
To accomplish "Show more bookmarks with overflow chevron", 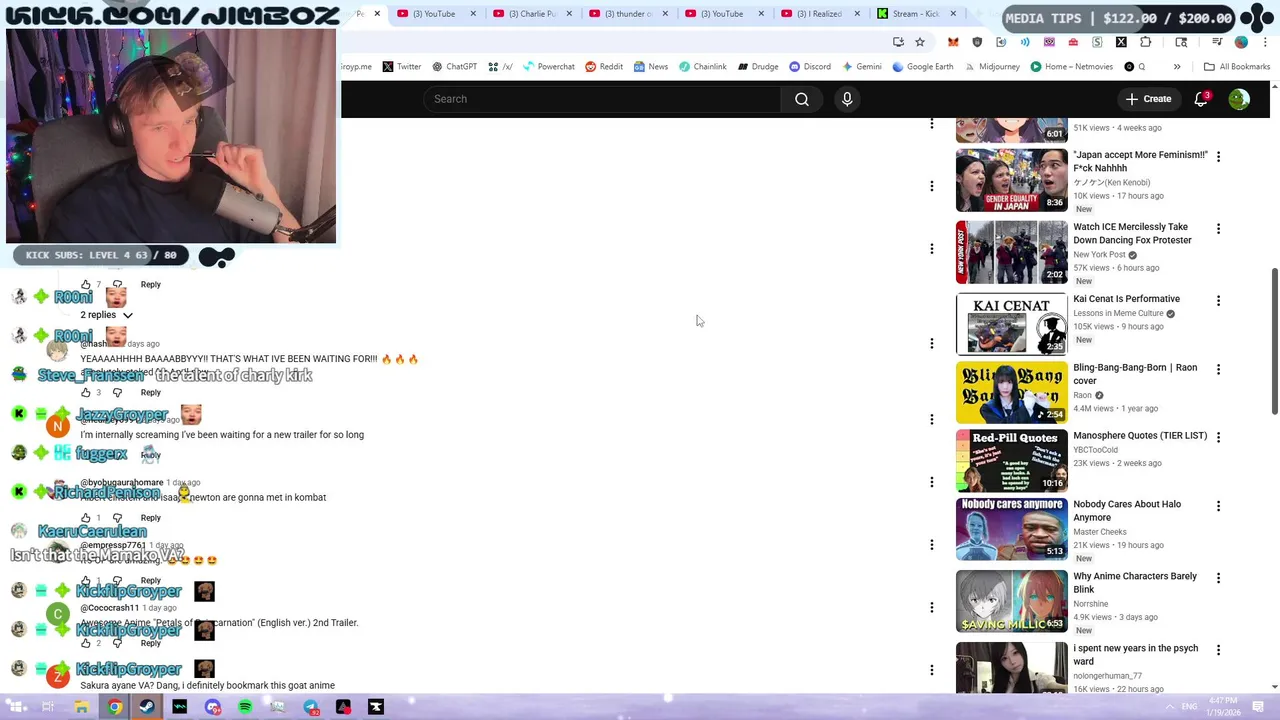I will 1177,67.
